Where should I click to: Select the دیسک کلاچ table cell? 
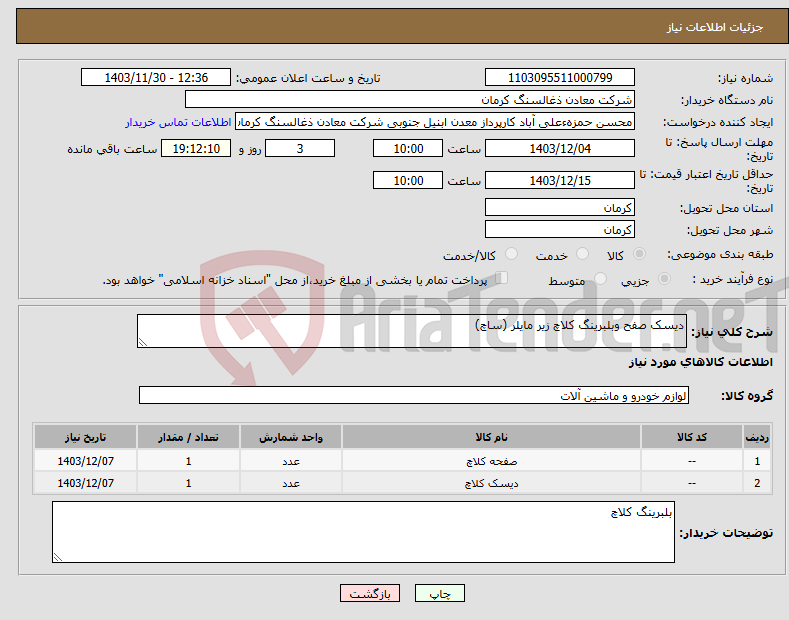pyautogui.click(x=491, y=483)
